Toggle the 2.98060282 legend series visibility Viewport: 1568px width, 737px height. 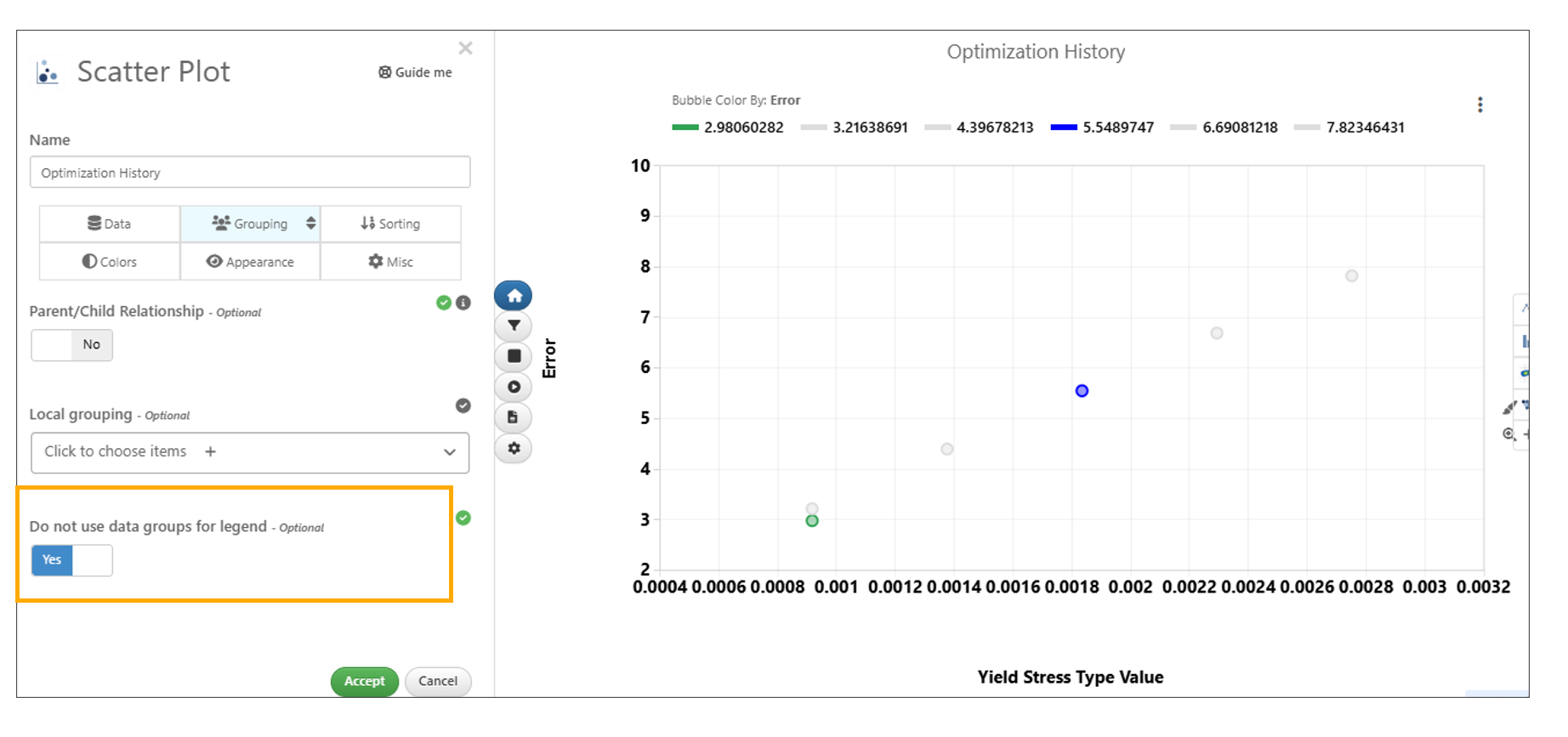[x=728, y=128]
